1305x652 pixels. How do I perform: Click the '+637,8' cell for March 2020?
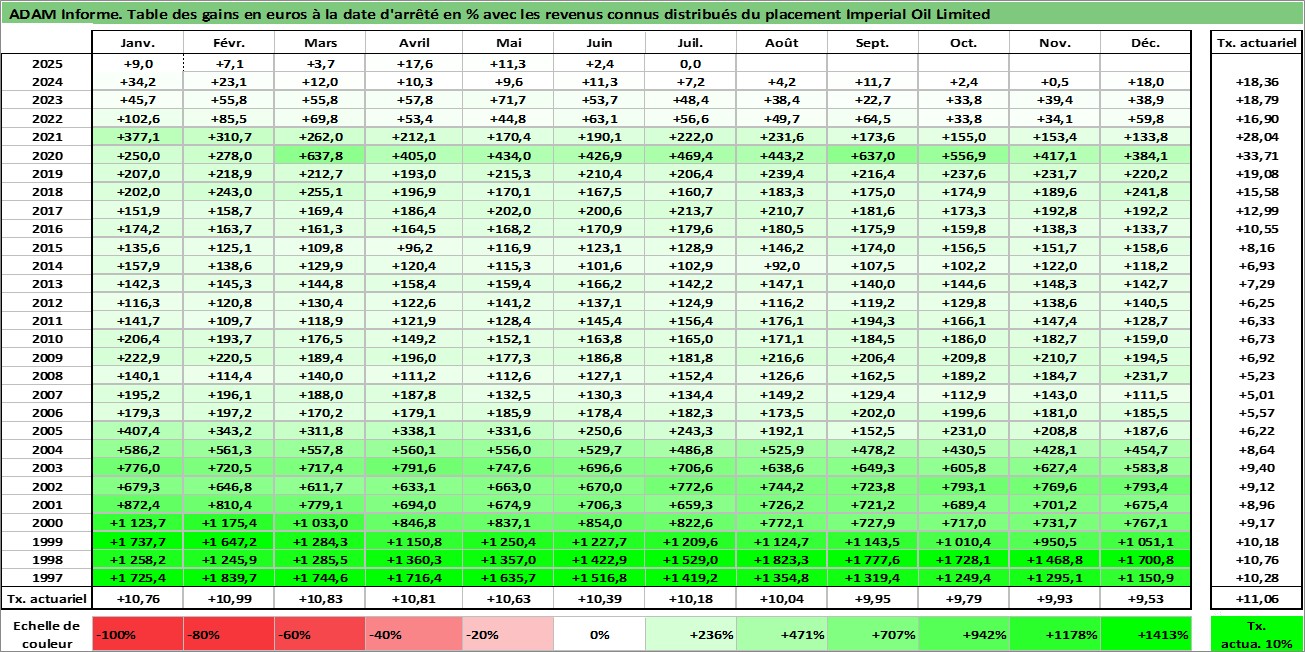(x=320, y=155)
